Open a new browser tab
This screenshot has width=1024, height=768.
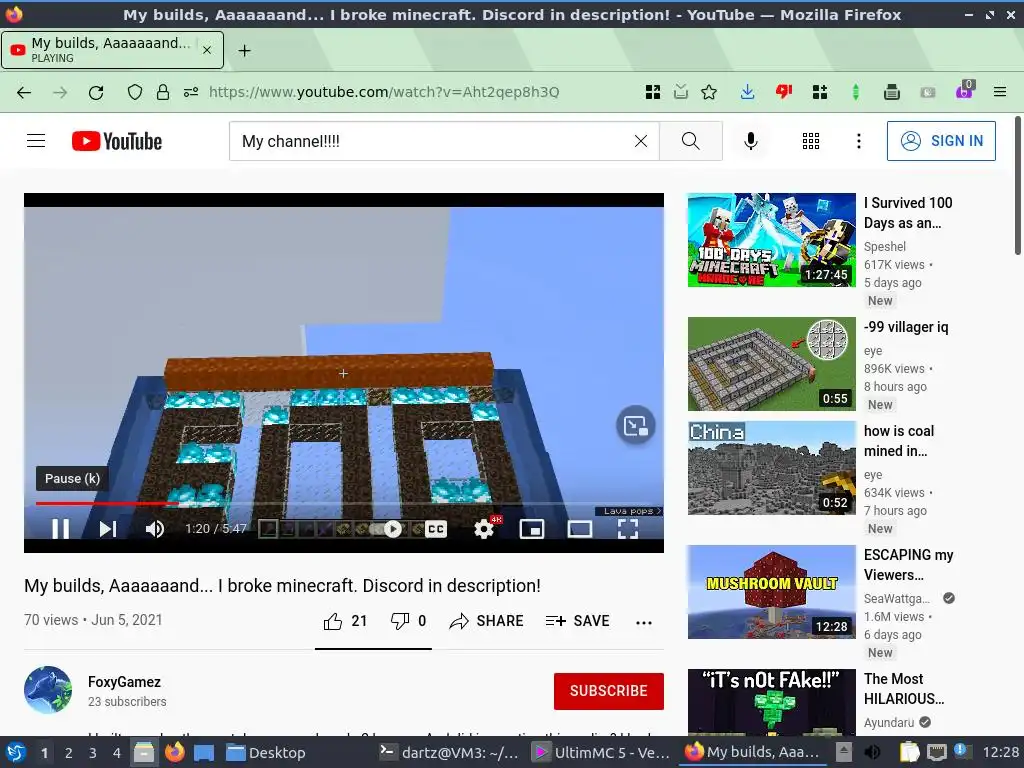tap(244, 50)
